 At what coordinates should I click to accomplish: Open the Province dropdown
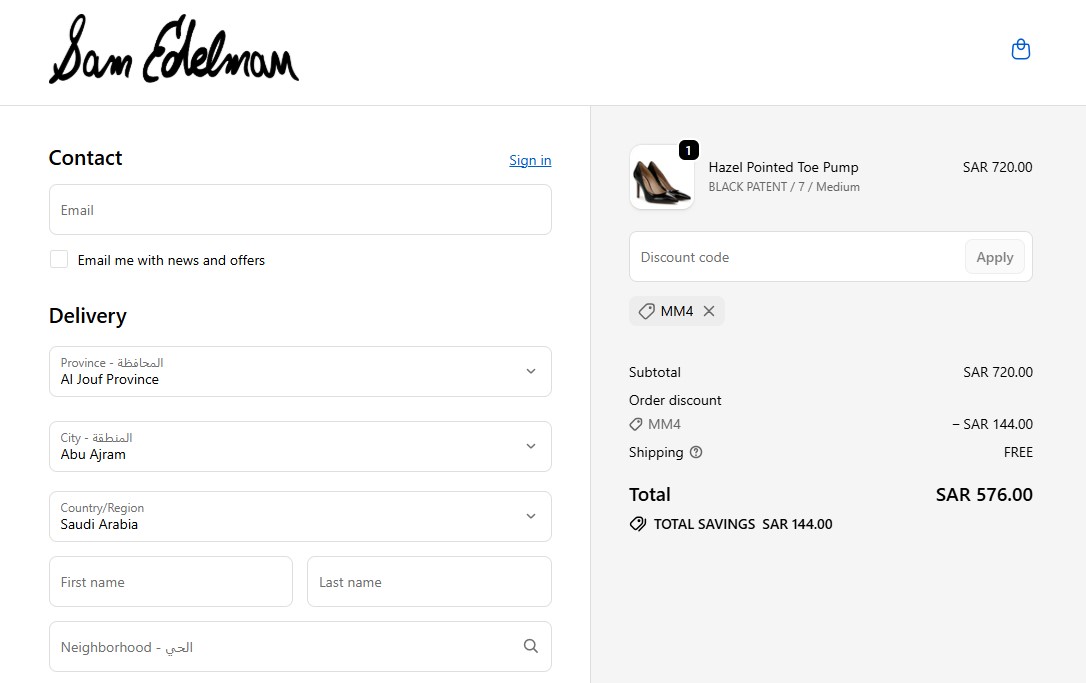[x=300, y=371]
